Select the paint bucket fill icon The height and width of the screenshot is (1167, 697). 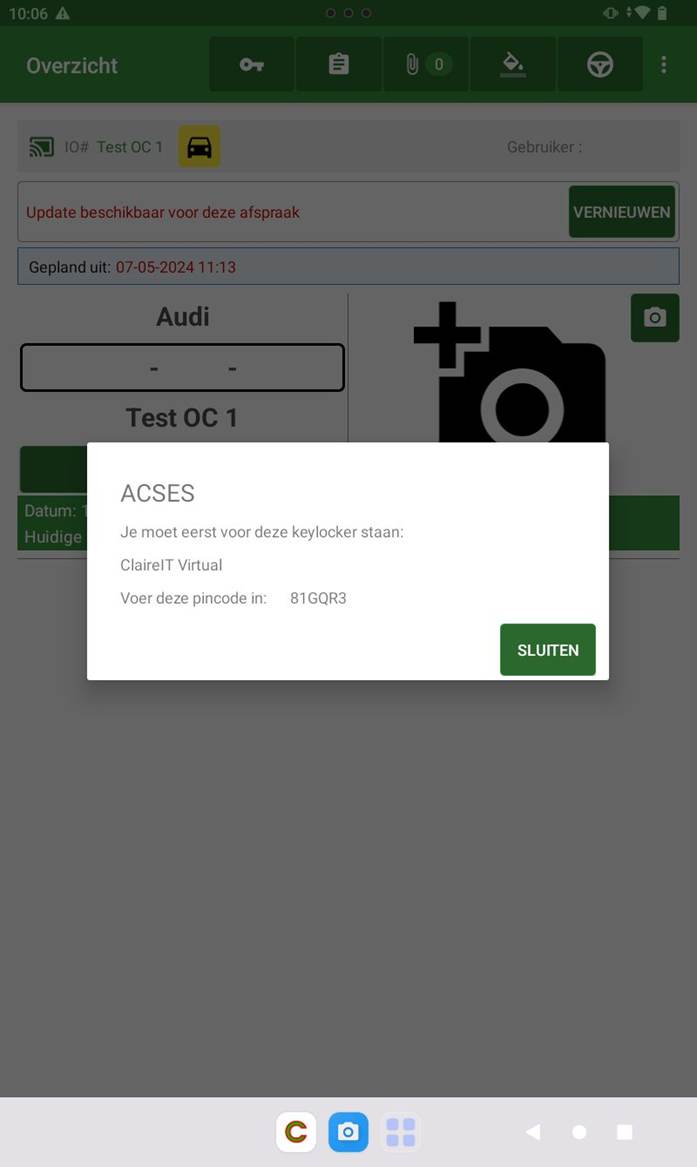click(x=513, y=65)
